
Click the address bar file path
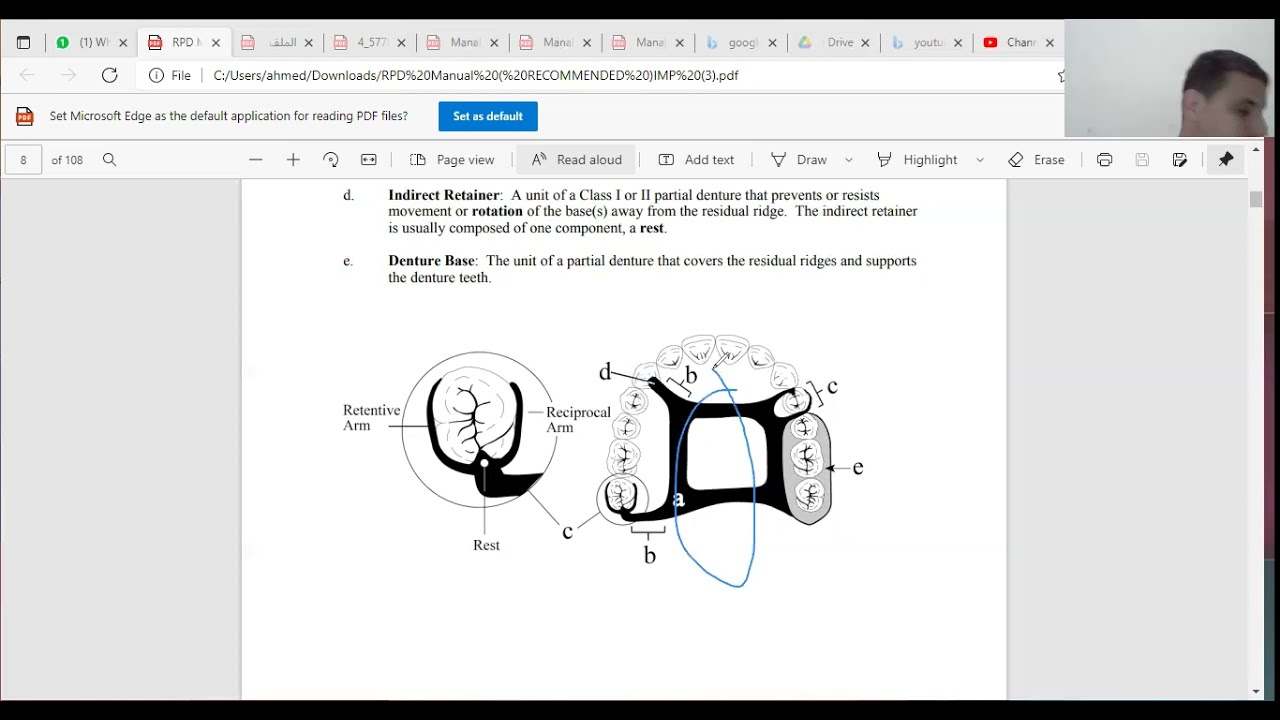(x=476, y=75)
